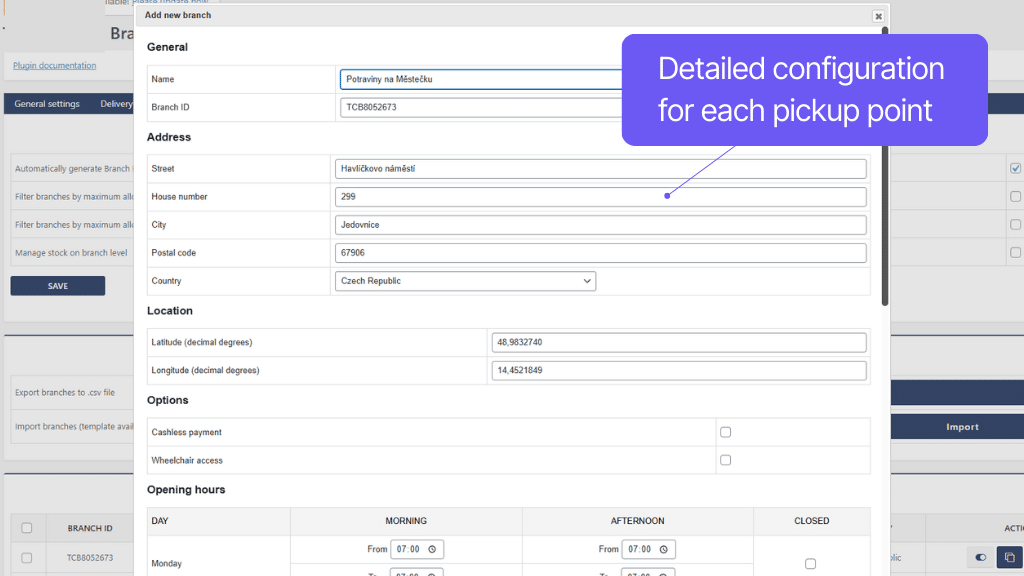Screen dimensions: 1024x576
Task: Tick the Wheelchair access checkbox
Action: click(x=726, y=460)
